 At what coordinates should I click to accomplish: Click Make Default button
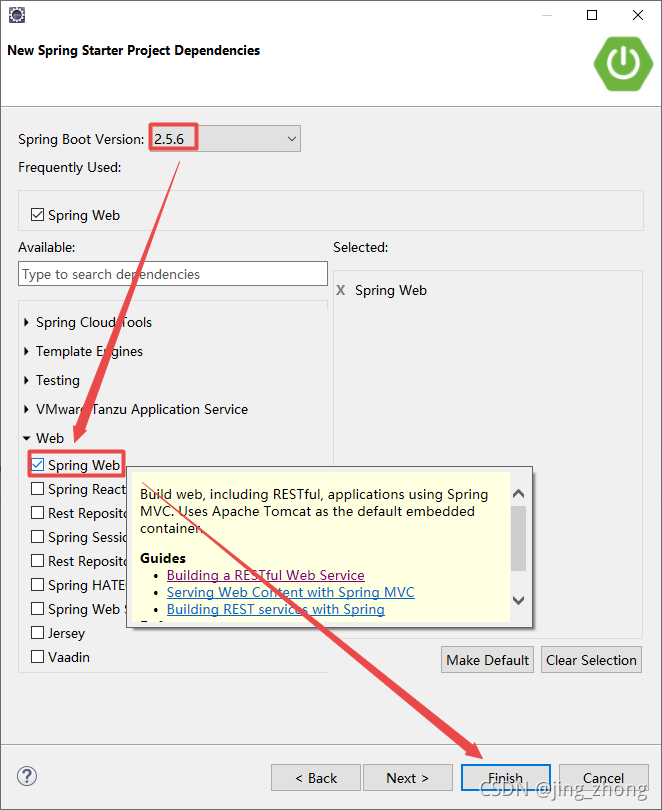pos(487,660)
